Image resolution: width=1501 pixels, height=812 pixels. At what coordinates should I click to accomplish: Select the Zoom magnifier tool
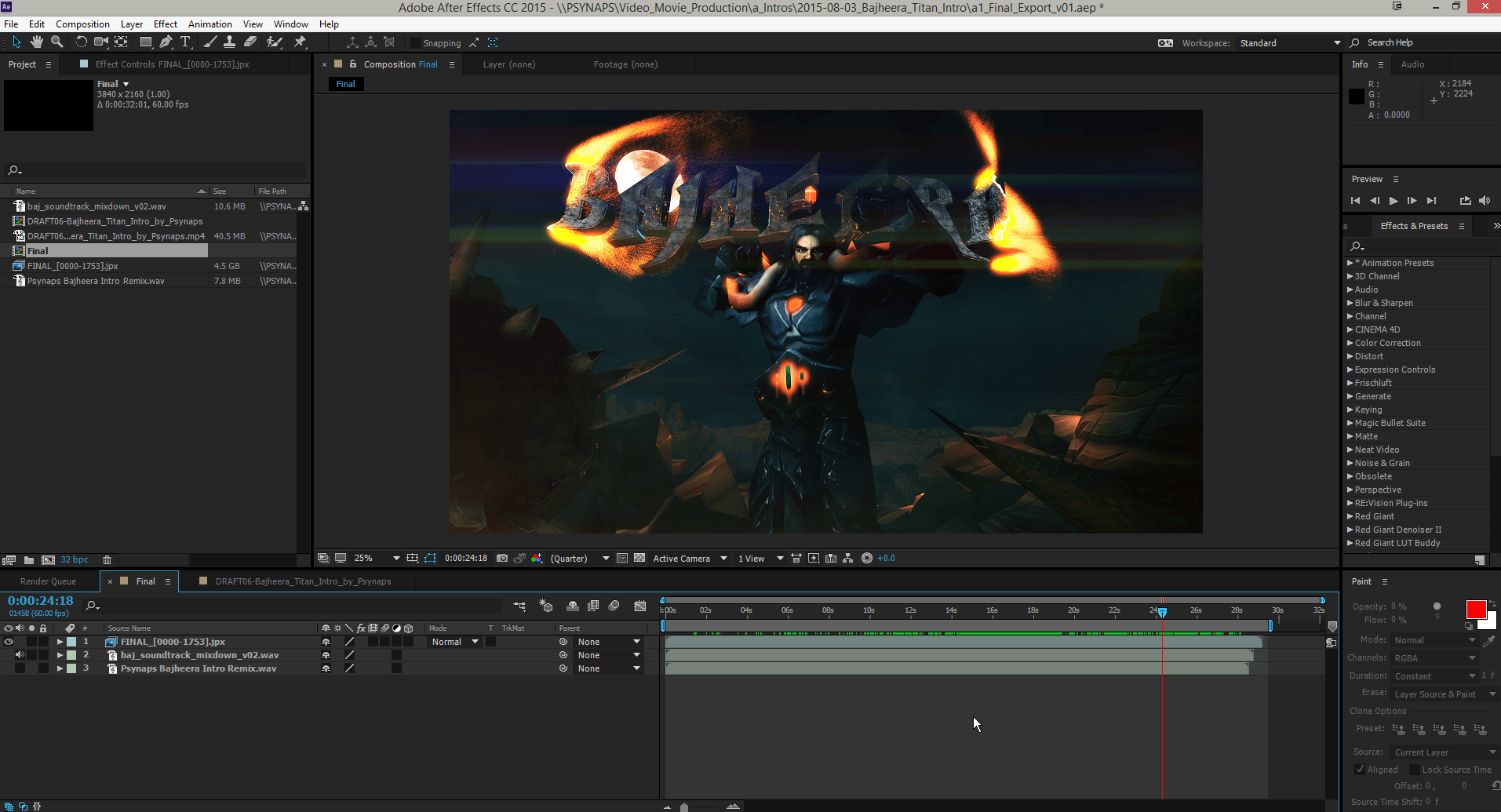click(x=56, y=42)
